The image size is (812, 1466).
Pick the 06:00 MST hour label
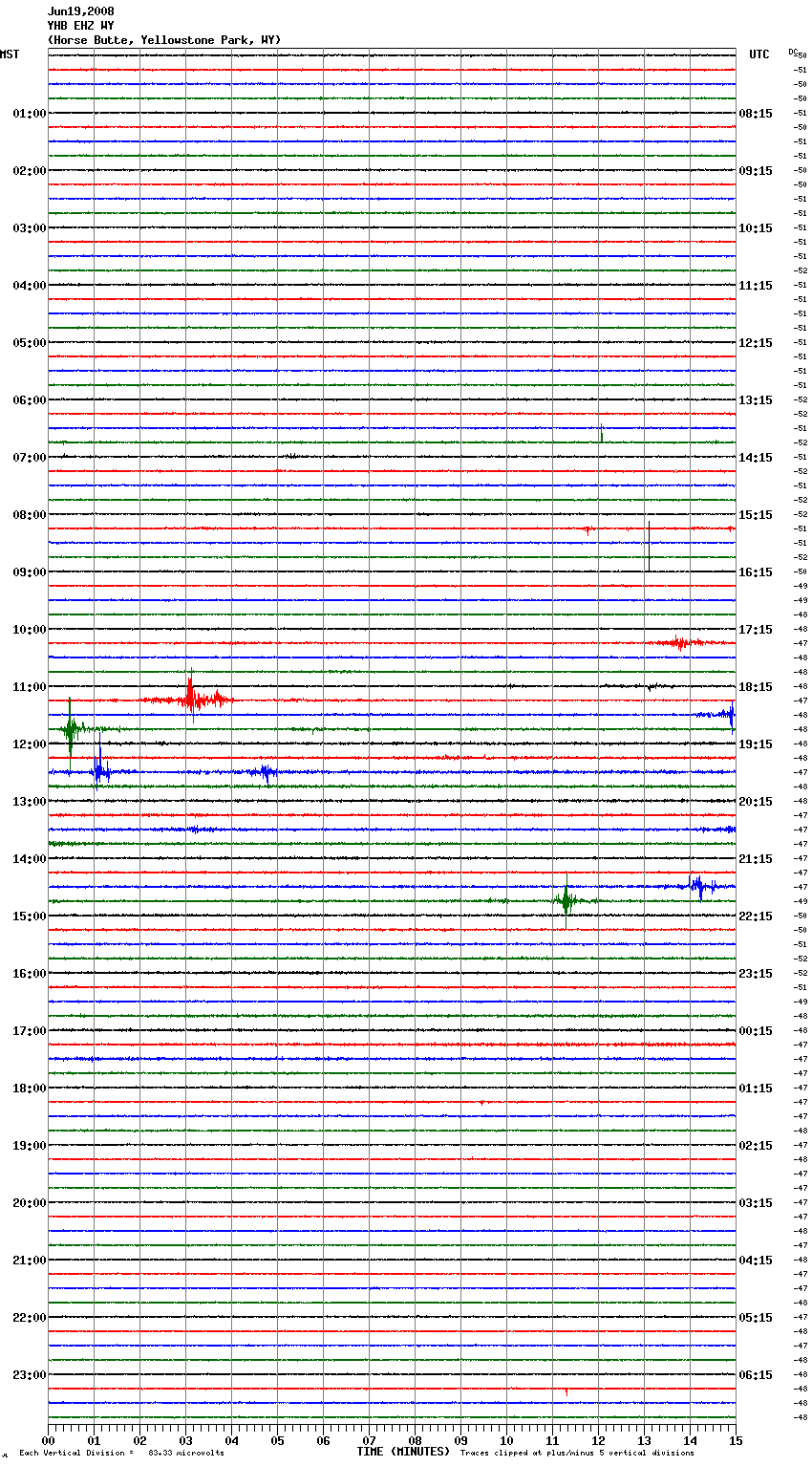(x=30, y=400)
